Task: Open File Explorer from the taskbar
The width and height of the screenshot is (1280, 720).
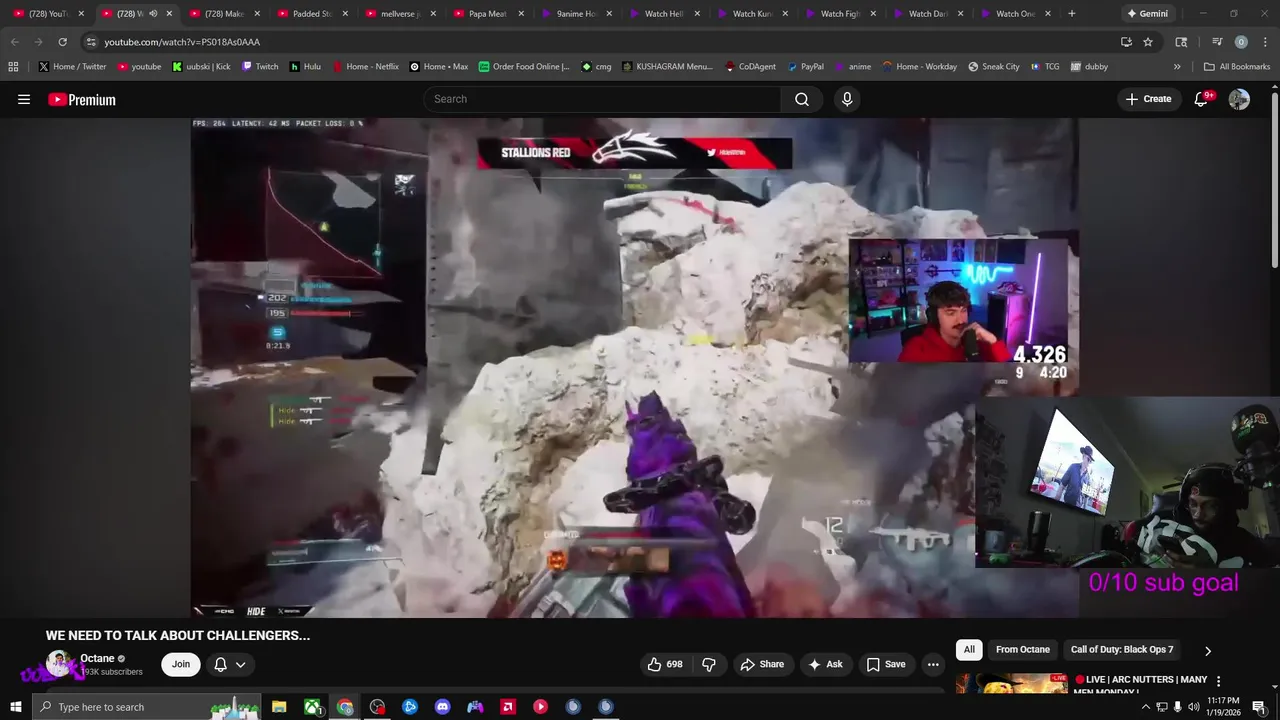Action: pos(279,707)
